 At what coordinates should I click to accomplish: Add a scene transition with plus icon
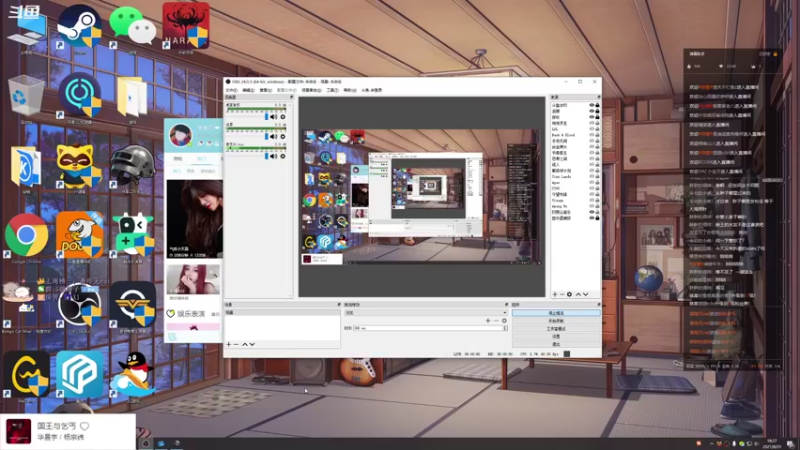488,321
